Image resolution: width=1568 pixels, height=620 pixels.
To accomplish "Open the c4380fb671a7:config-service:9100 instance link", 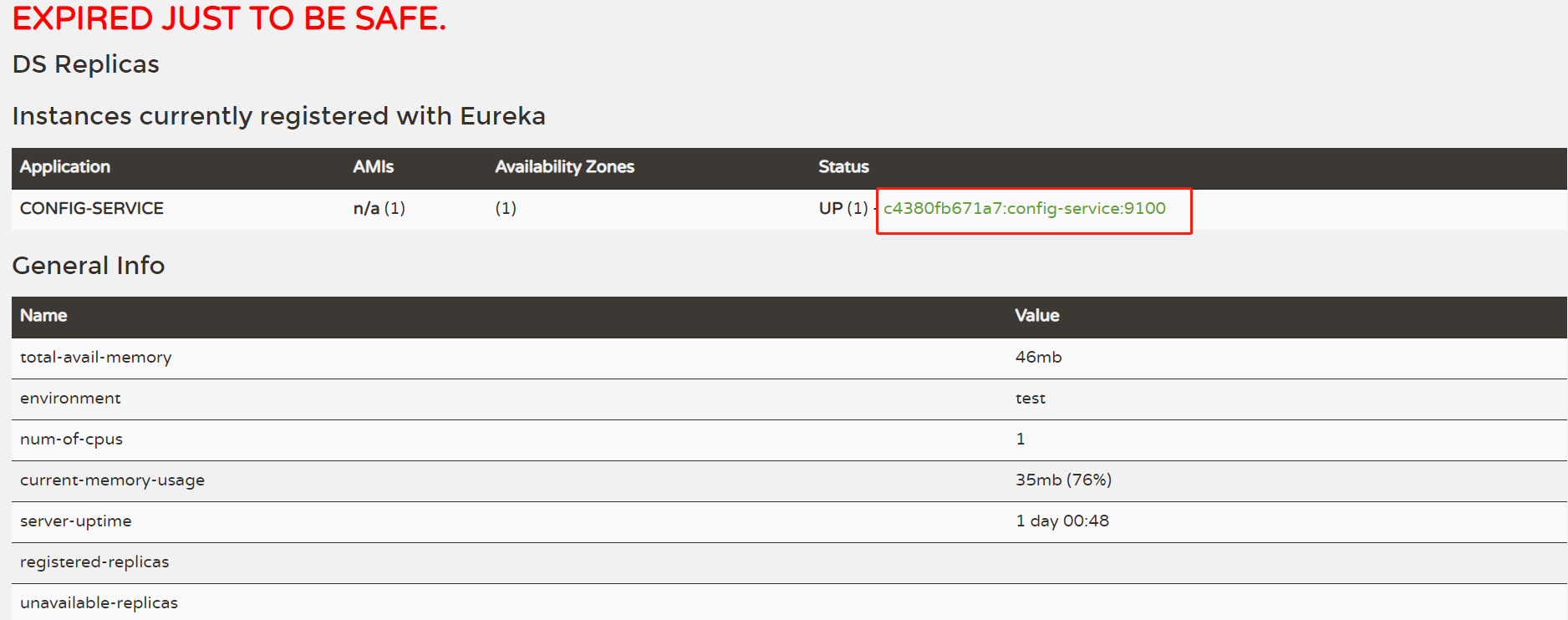I will (1024, 209).
